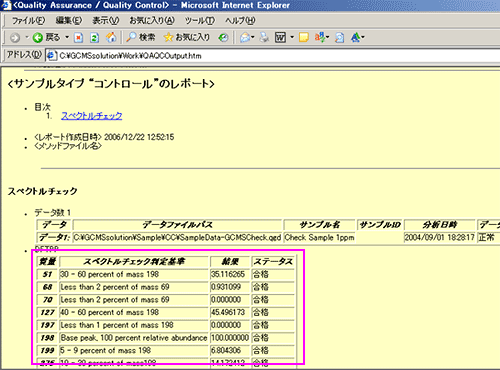Open the Mail icon dropdown arrow
This screenshot has height=370, width=500.
pos(253,37)
